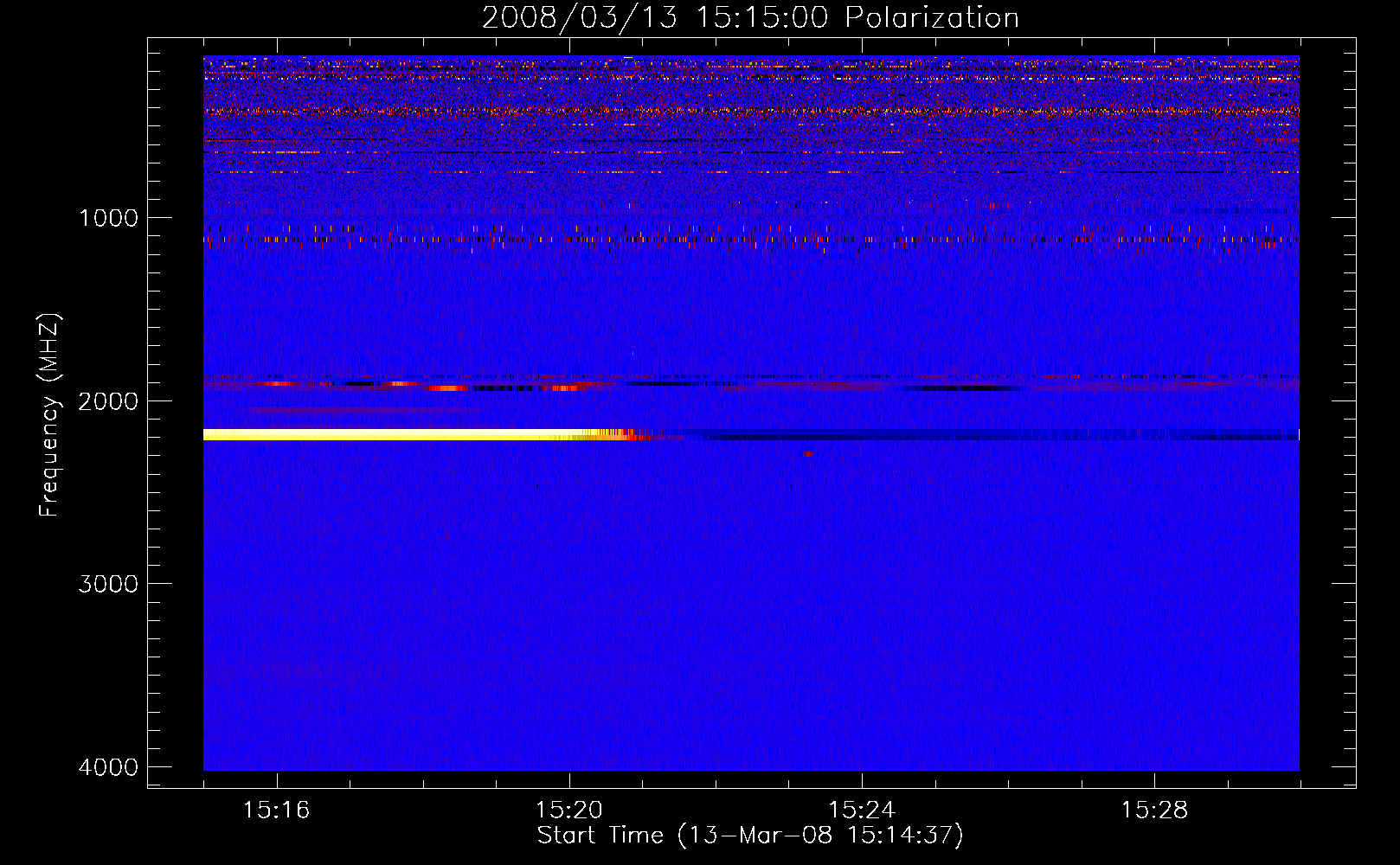Click the 'Start Time (13-Mar-08 15:14:37)' label

point(750,836)
